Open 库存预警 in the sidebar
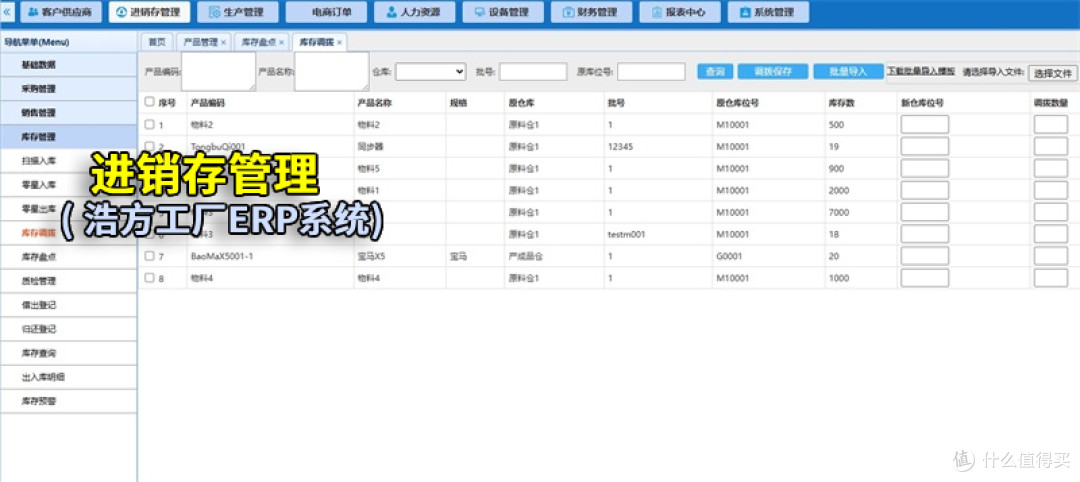 pyautogui.click(x=69, y=401)
